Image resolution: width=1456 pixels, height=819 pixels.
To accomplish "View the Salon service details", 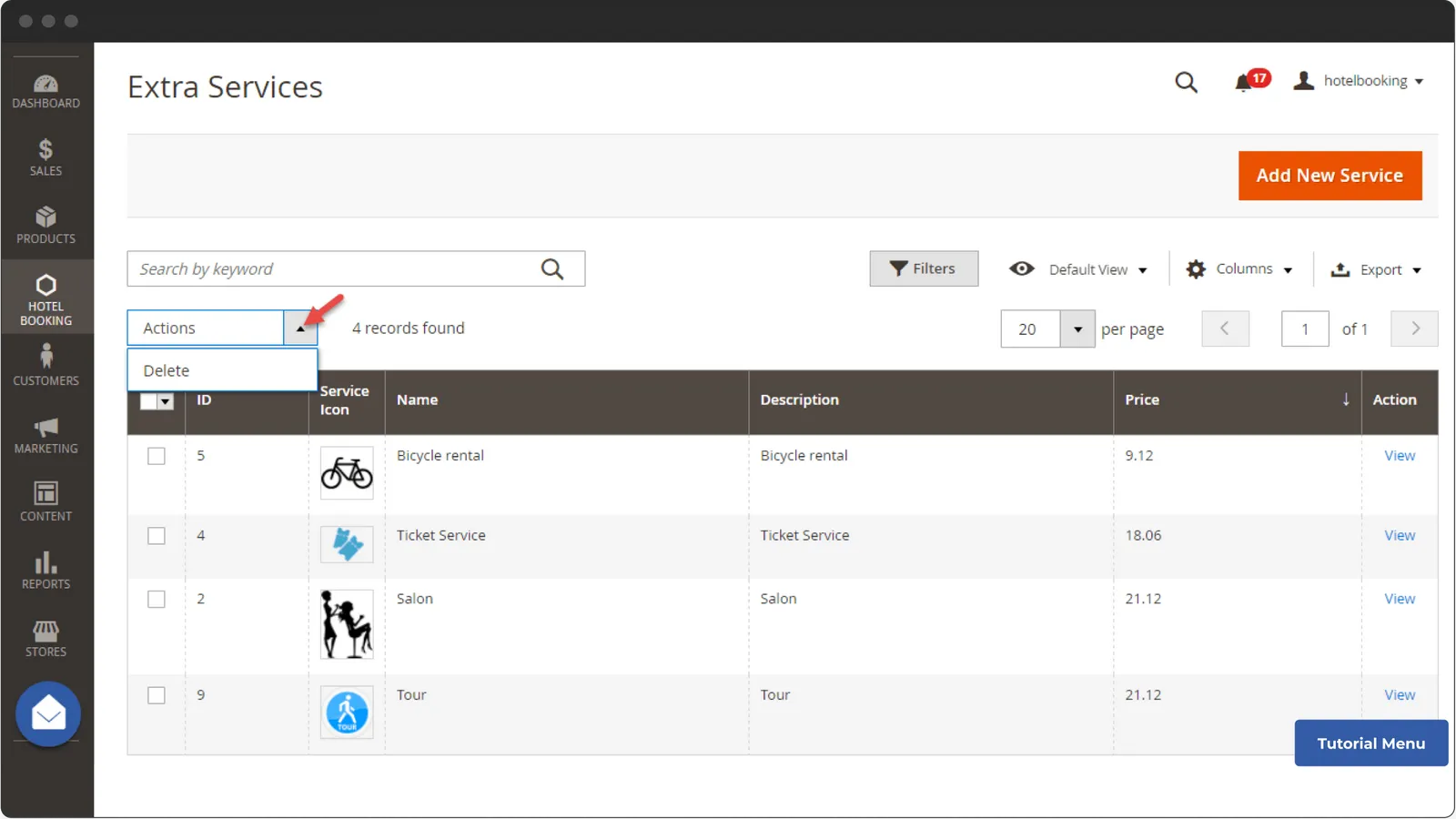I will coord(1399,599).
